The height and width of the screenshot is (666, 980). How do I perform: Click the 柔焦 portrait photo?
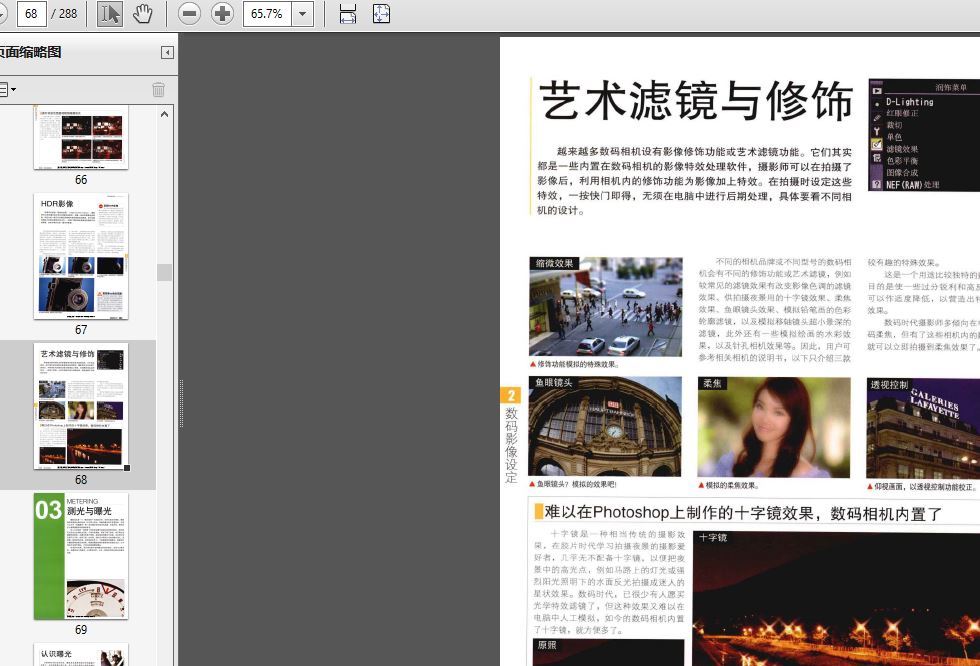(x=774, y=427)
